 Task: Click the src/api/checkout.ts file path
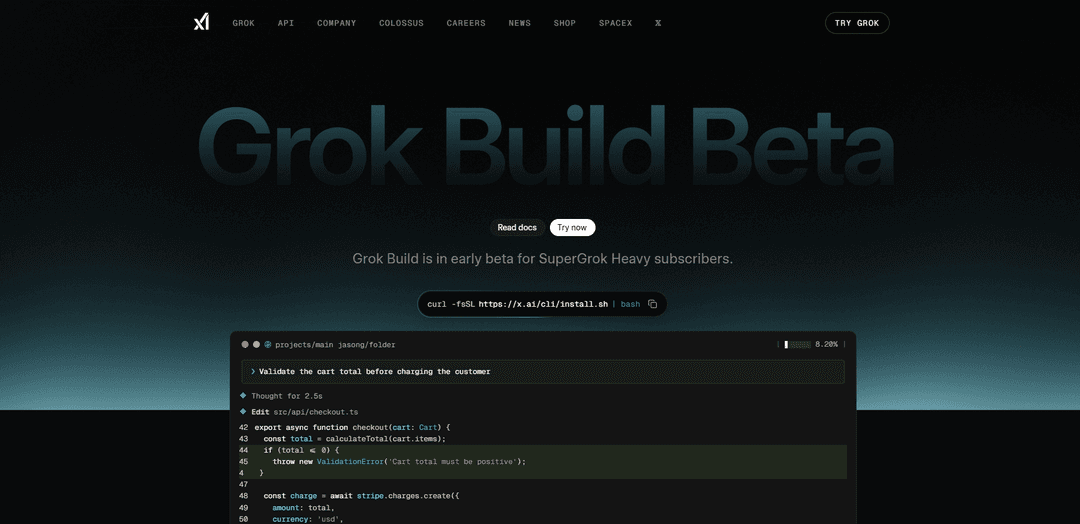[315, 412]
